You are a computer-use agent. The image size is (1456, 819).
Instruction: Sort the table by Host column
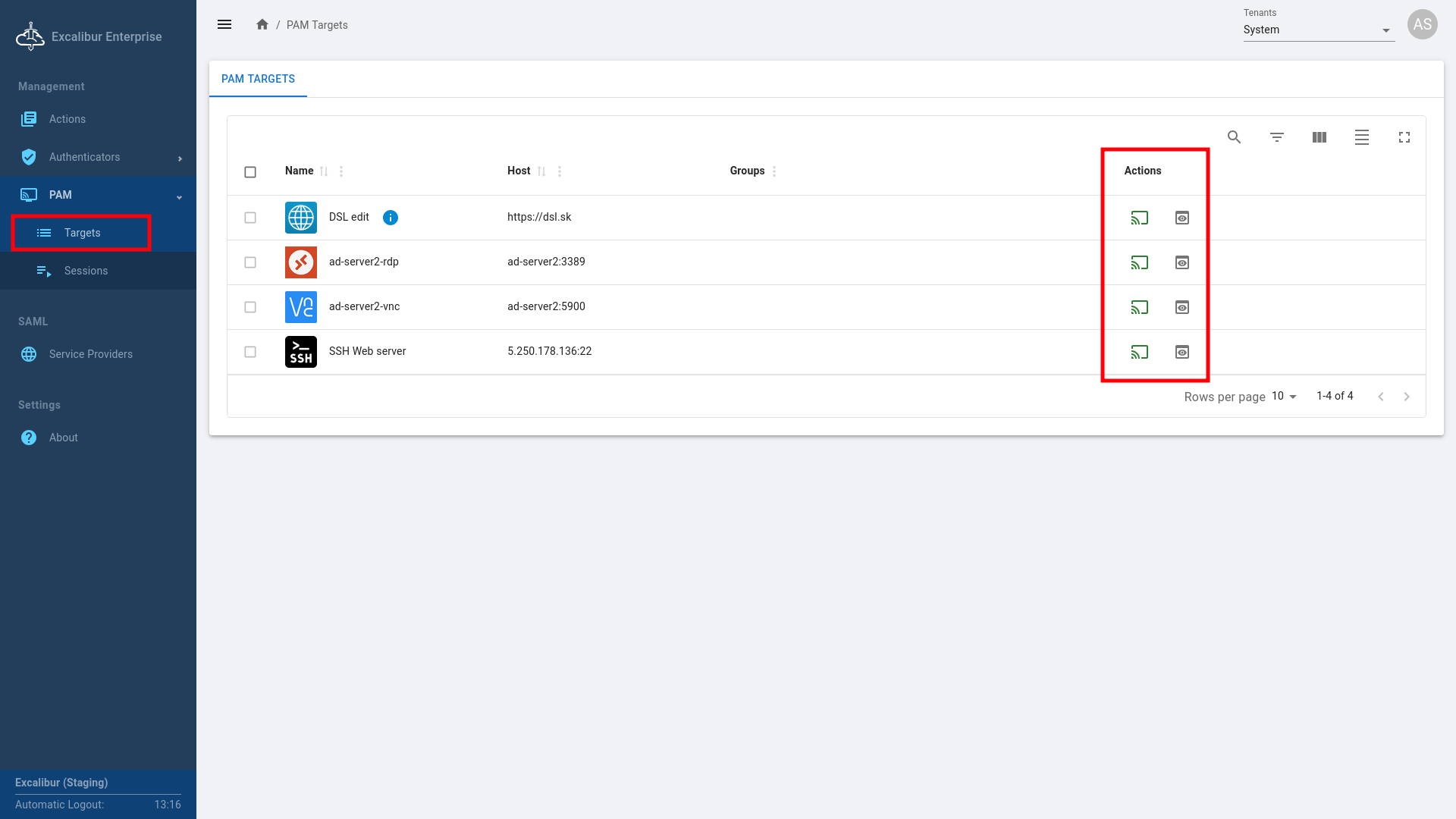[541, 171]
